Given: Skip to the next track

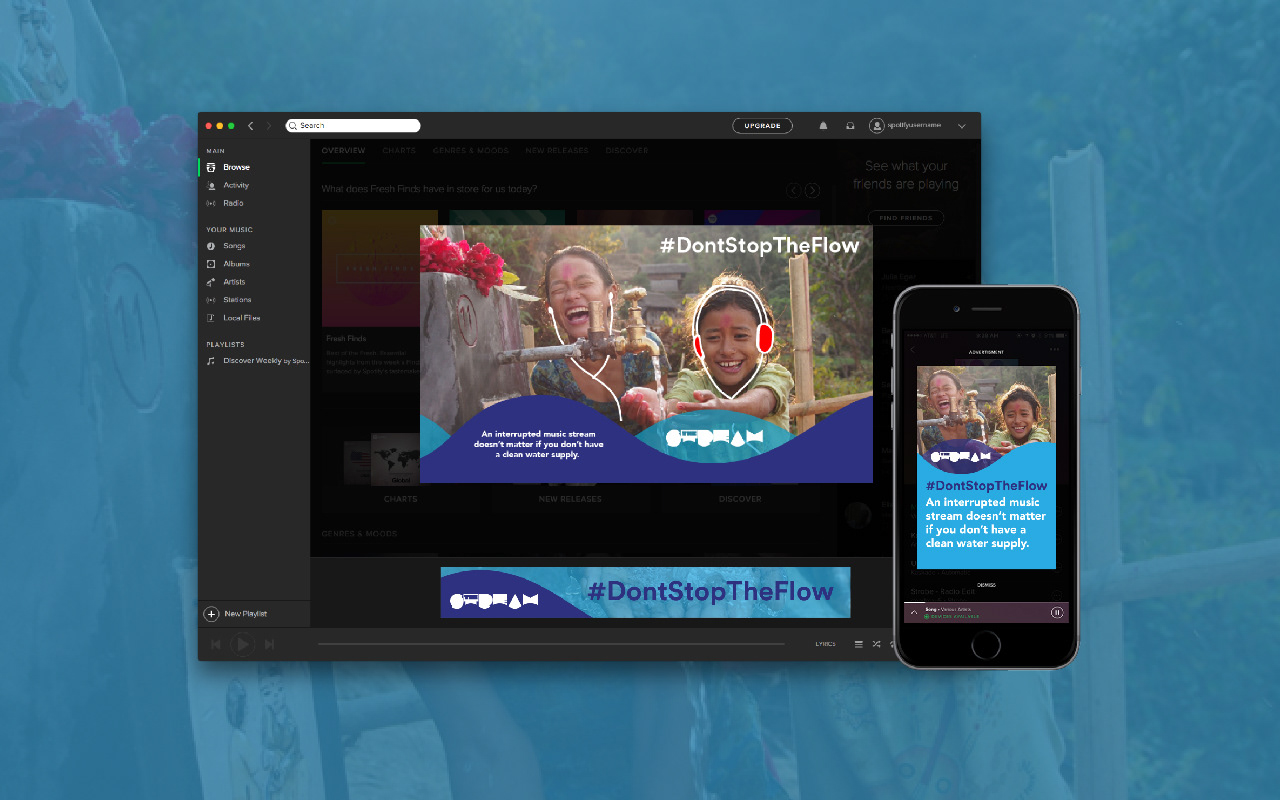Looking at the screenshot, I should (269, 645).
